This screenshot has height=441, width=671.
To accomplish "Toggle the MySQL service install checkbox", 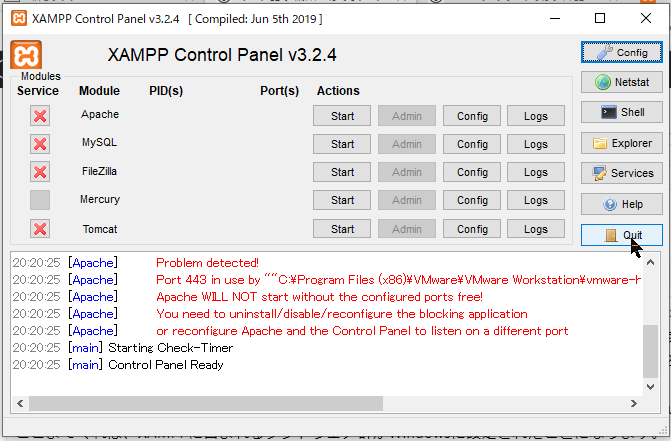I will [40, 144].
